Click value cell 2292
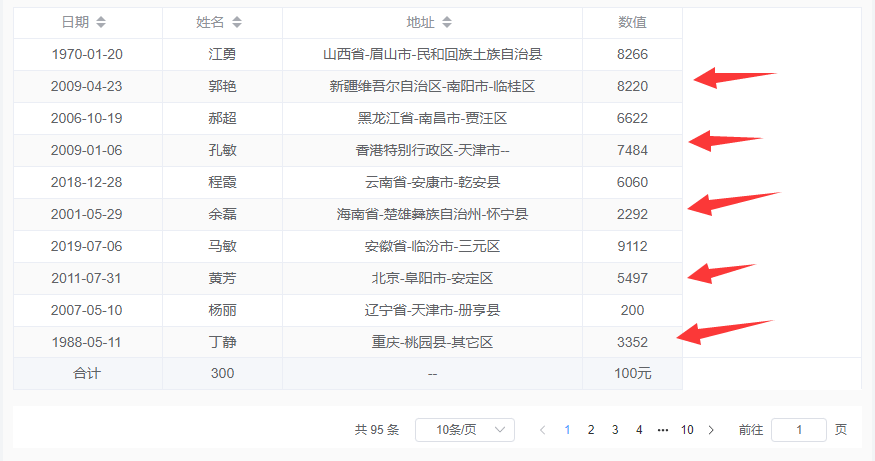875x461 pixels. point(632,214)
